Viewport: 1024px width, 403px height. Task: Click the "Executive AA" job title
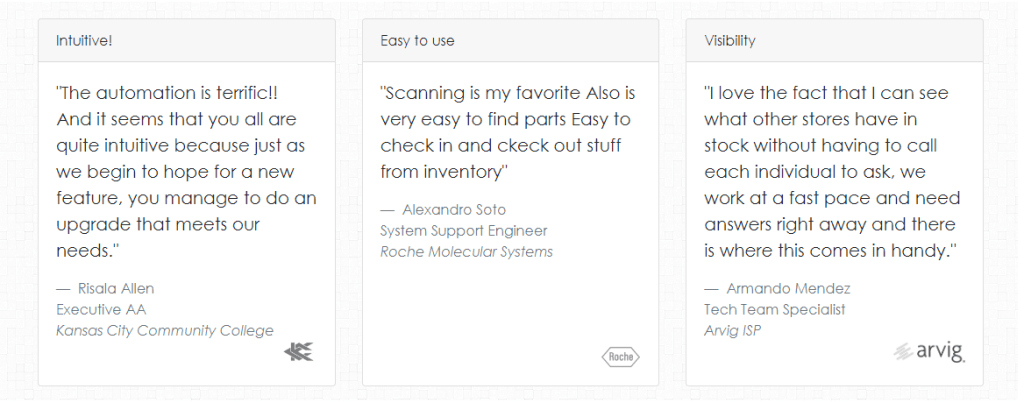(101, 310)
